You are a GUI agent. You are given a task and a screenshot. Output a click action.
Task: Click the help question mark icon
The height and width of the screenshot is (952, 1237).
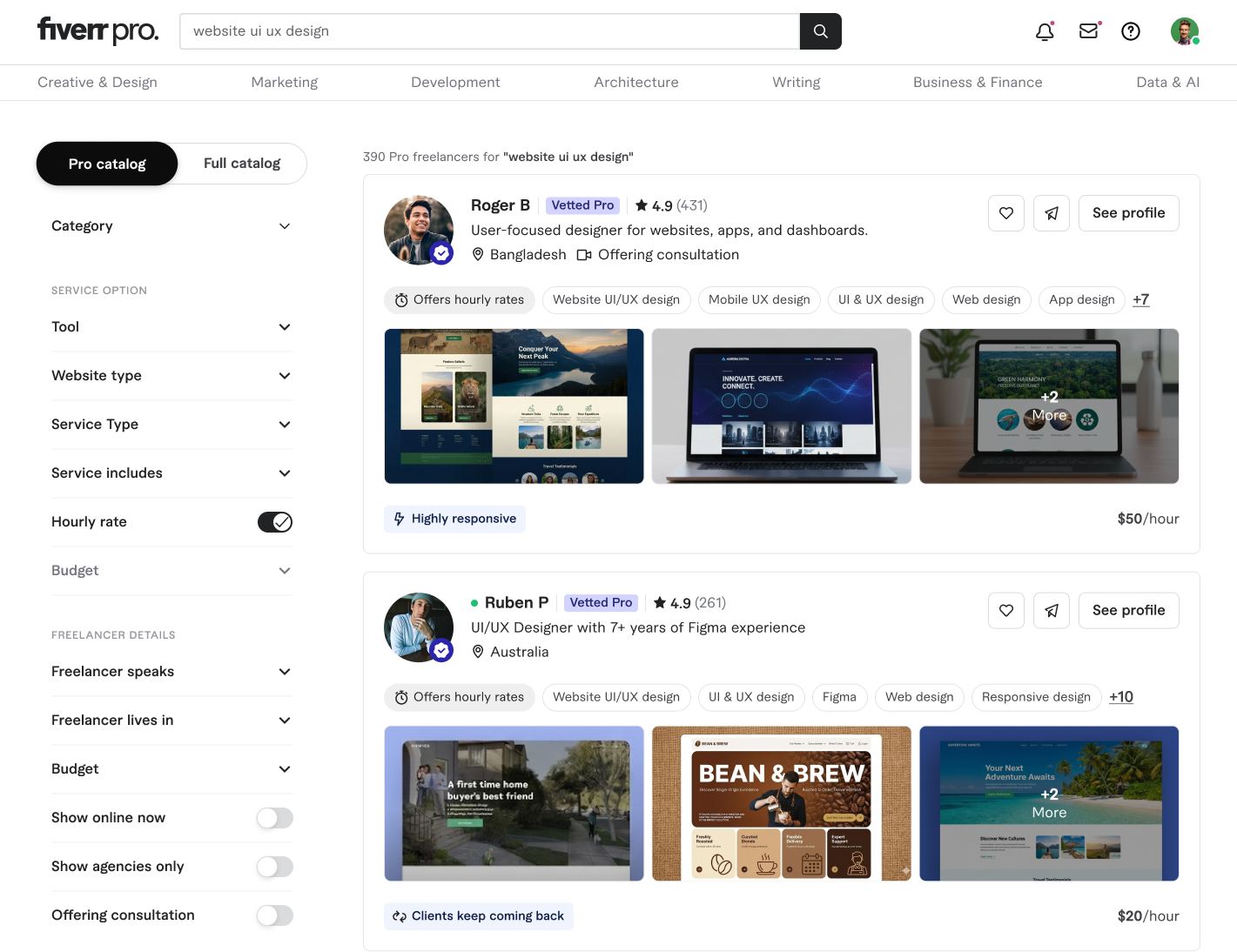(x=1131, y=31)
